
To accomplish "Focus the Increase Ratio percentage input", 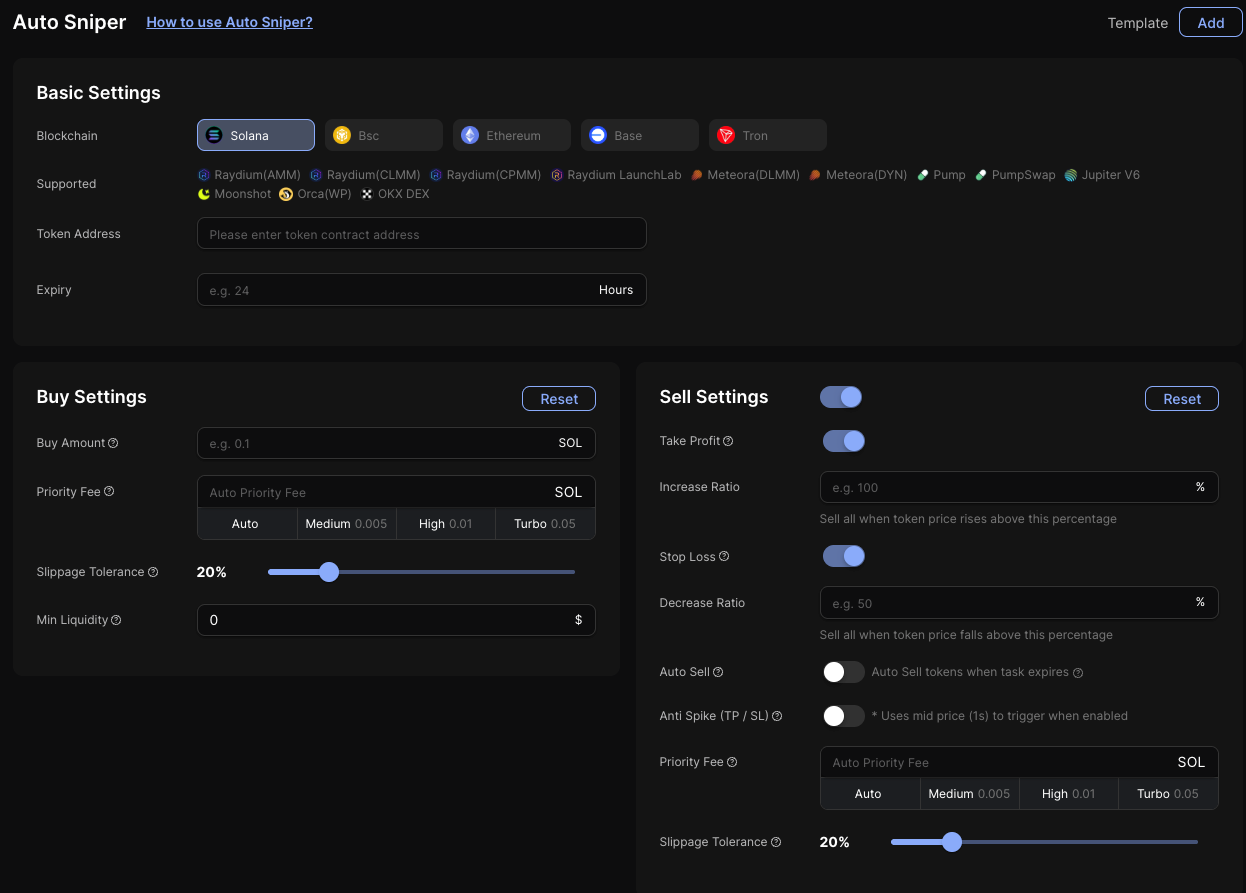I will click(x=1019, y=487).
